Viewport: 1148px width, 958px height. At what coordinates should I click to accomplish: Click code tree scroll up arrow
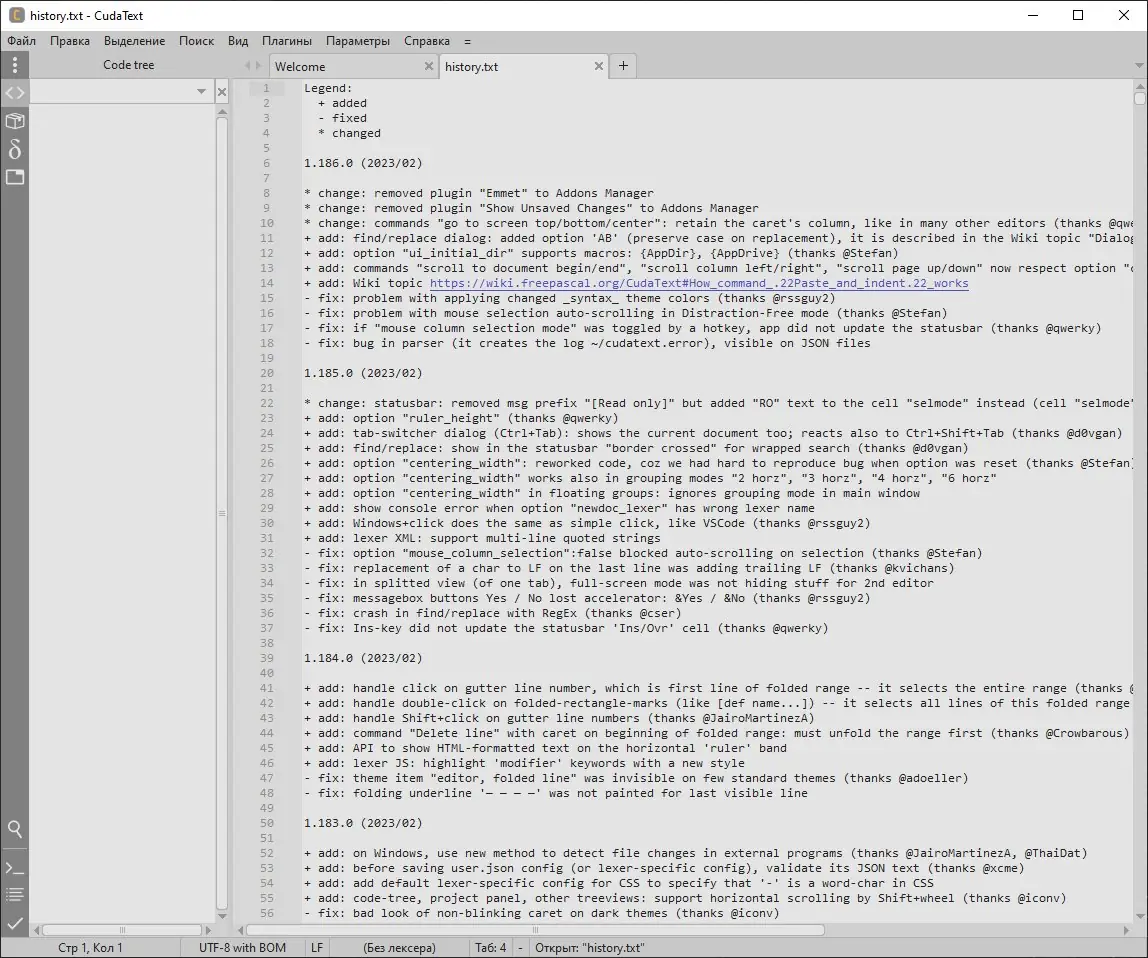point(222,111)
